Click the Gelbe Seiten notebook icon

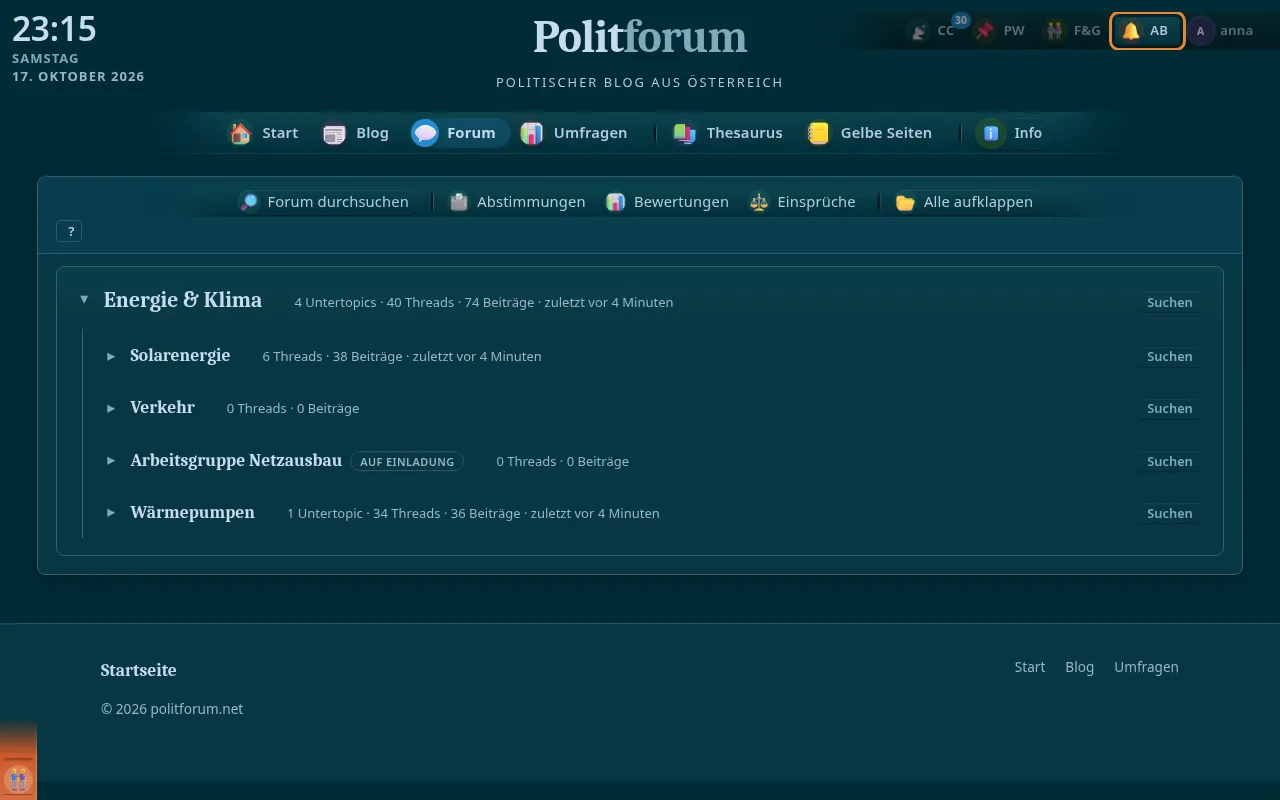(819, 133)
